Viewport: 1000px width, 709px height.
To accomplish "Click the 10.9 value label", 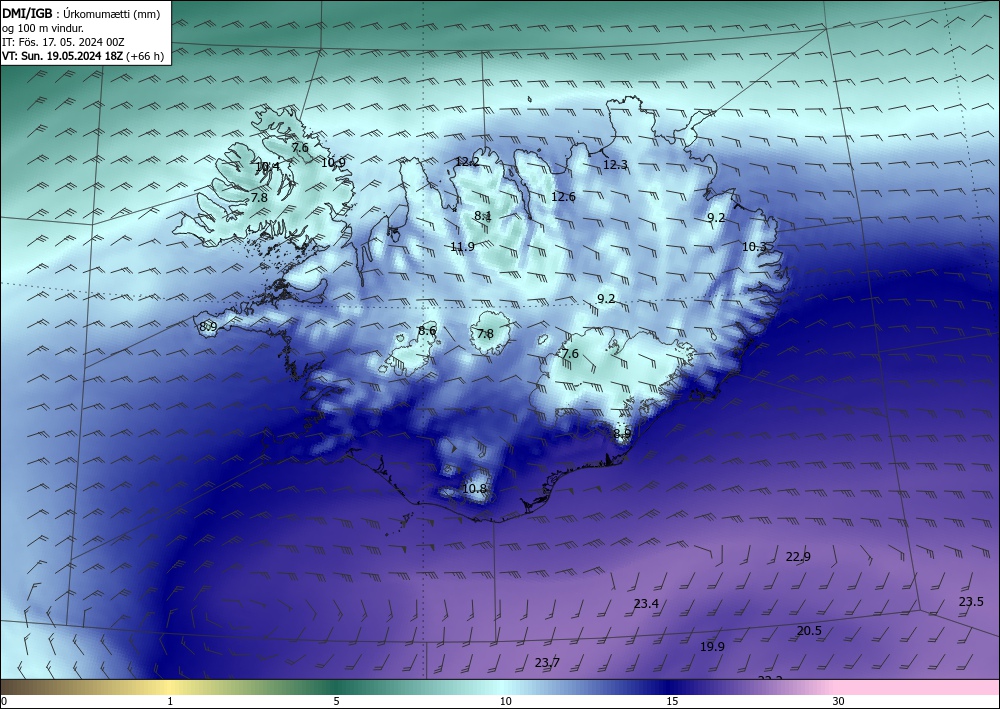I will point(333,163).
